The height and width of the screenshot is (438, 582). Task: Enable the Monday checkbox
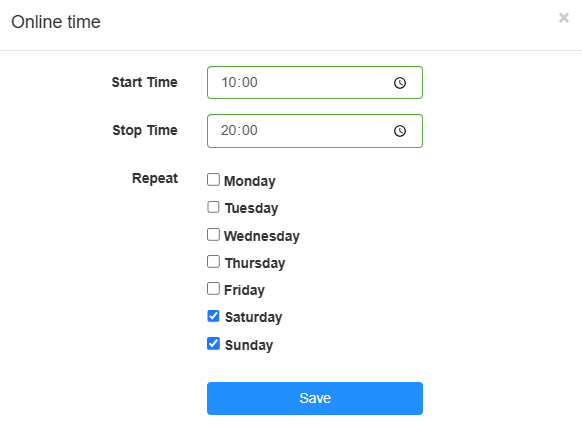[213, 180]
